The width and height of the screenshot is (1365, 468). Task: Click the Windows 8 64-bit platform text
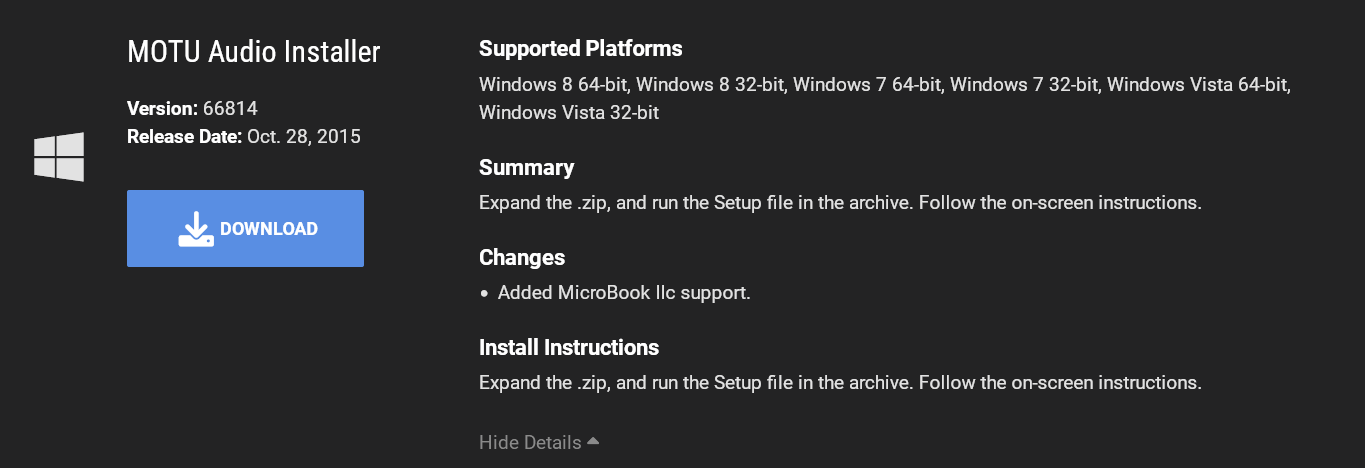tap(555, 84)
